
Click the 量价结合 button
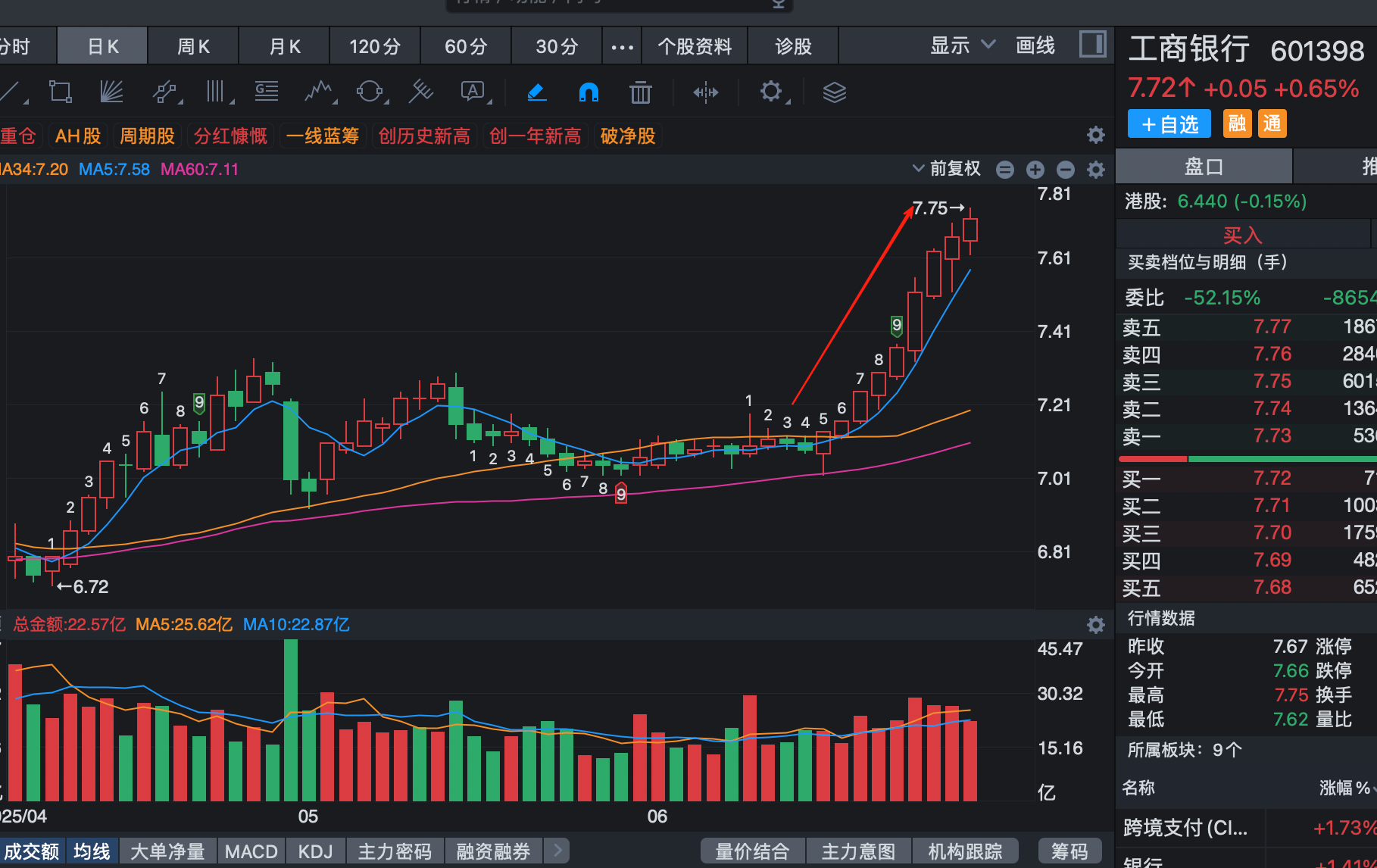753,851
